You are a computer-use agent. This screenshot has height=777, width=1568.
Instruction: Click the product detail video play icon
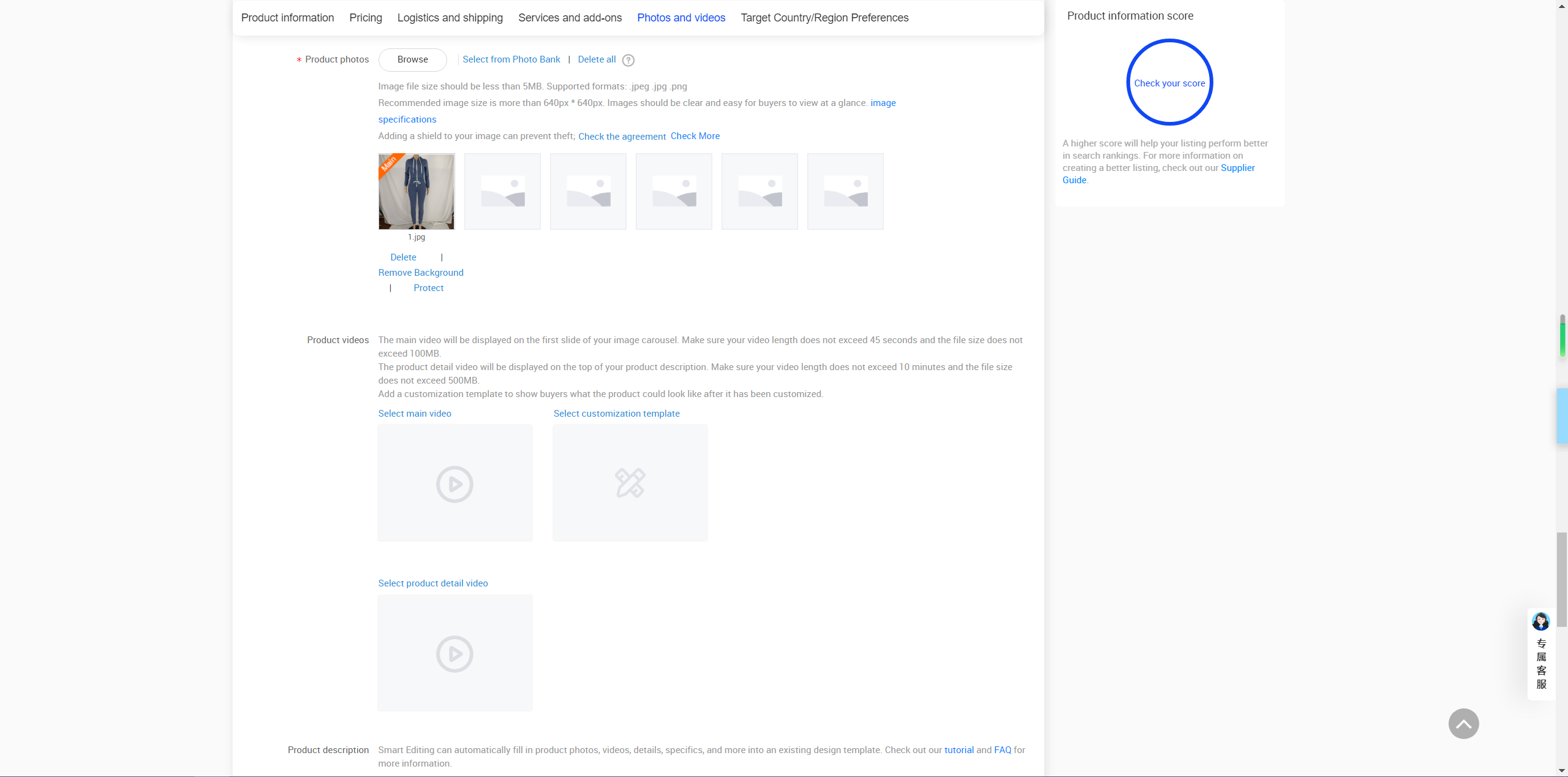click(454, 654)
